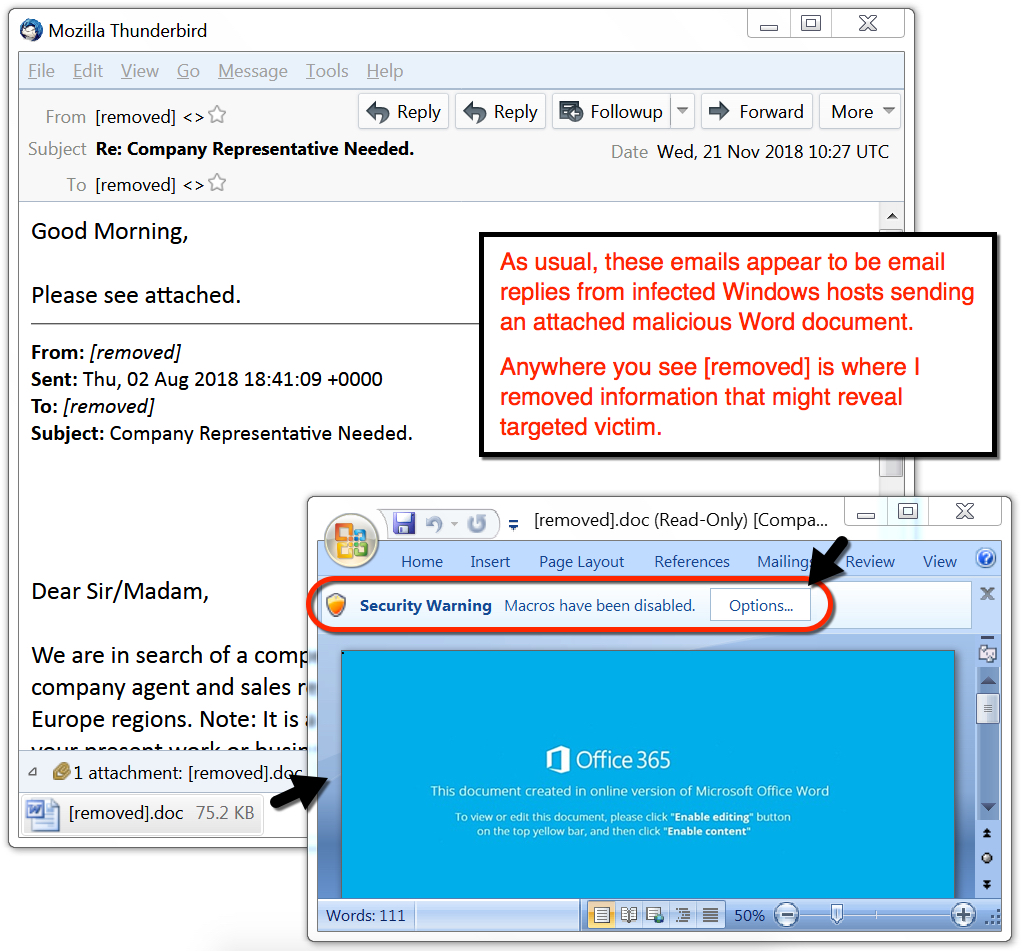Click the Office button orb in Word
The width and height of the screenshot is (1022, 951).
click(x=351, y=541)
